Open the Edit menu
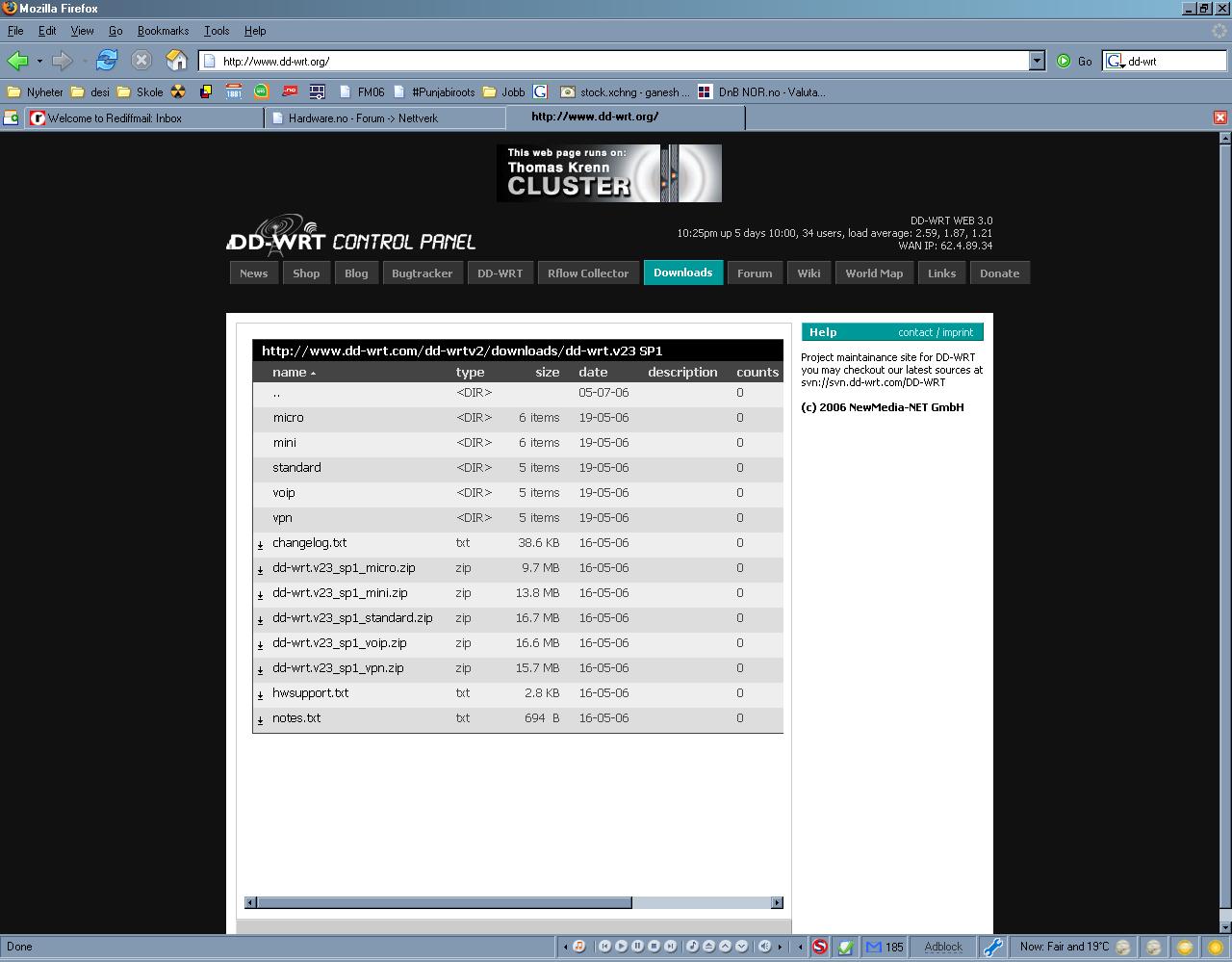The image size is (1232, 962). [x=47, y=31]
